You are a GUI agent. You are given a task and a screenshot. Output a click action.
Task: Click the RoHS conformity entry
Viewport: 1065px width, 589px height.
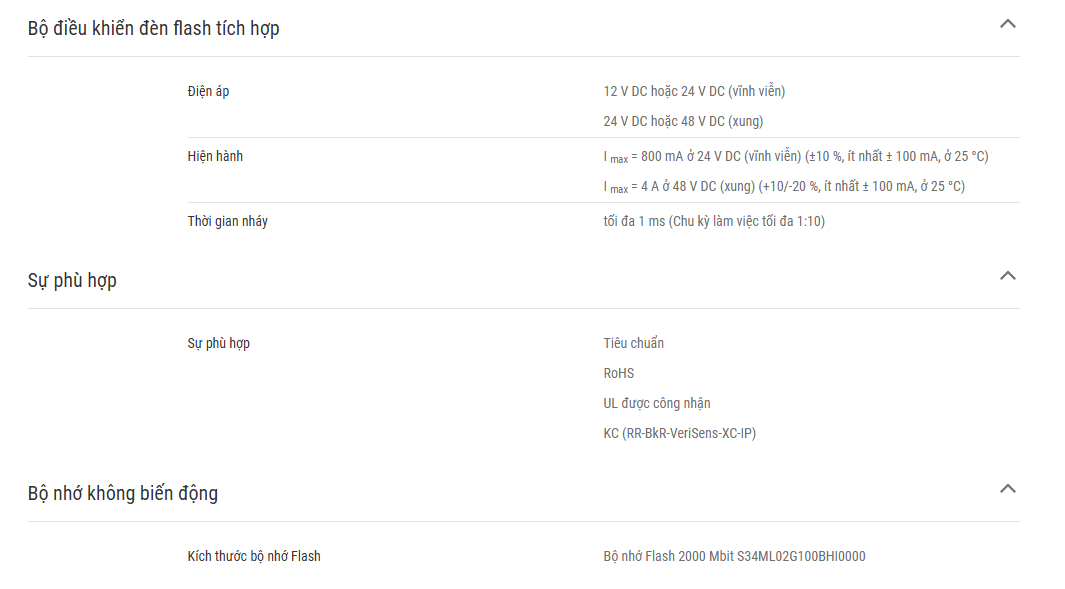pos(619,374)
